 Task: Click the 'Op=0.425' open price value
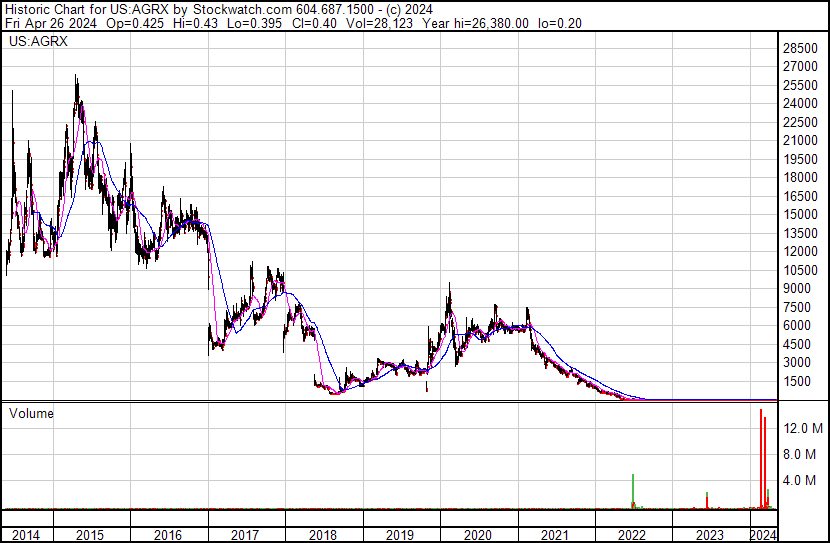tap(135, 23)
